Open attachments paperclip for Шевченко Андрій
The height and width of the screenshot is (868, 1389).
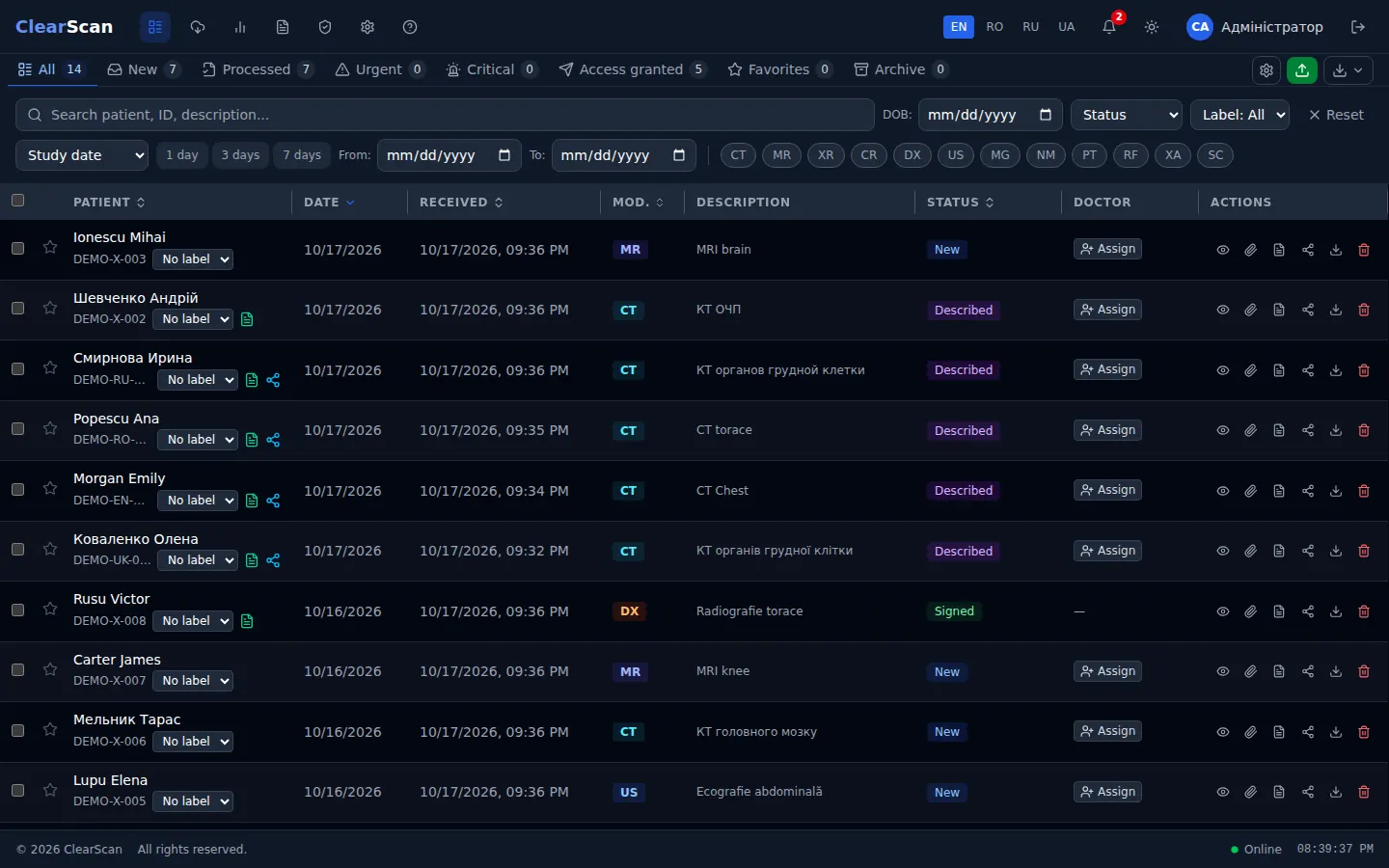(x=1250, y=310)
